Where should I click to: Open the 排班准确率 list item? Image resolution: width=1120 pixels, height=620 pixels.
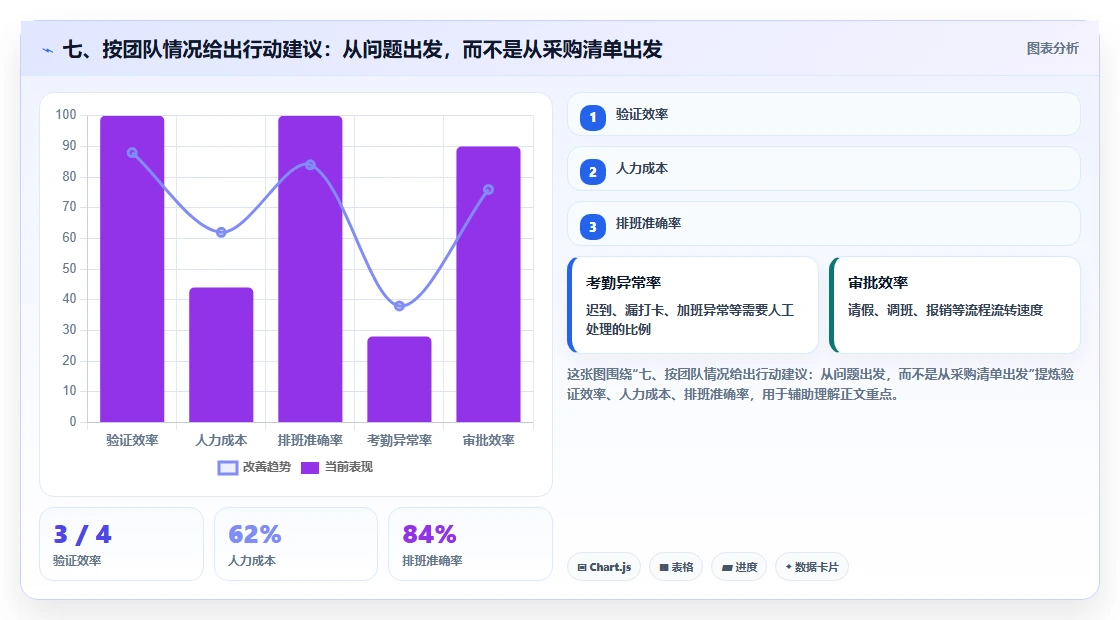click(824, 224)
